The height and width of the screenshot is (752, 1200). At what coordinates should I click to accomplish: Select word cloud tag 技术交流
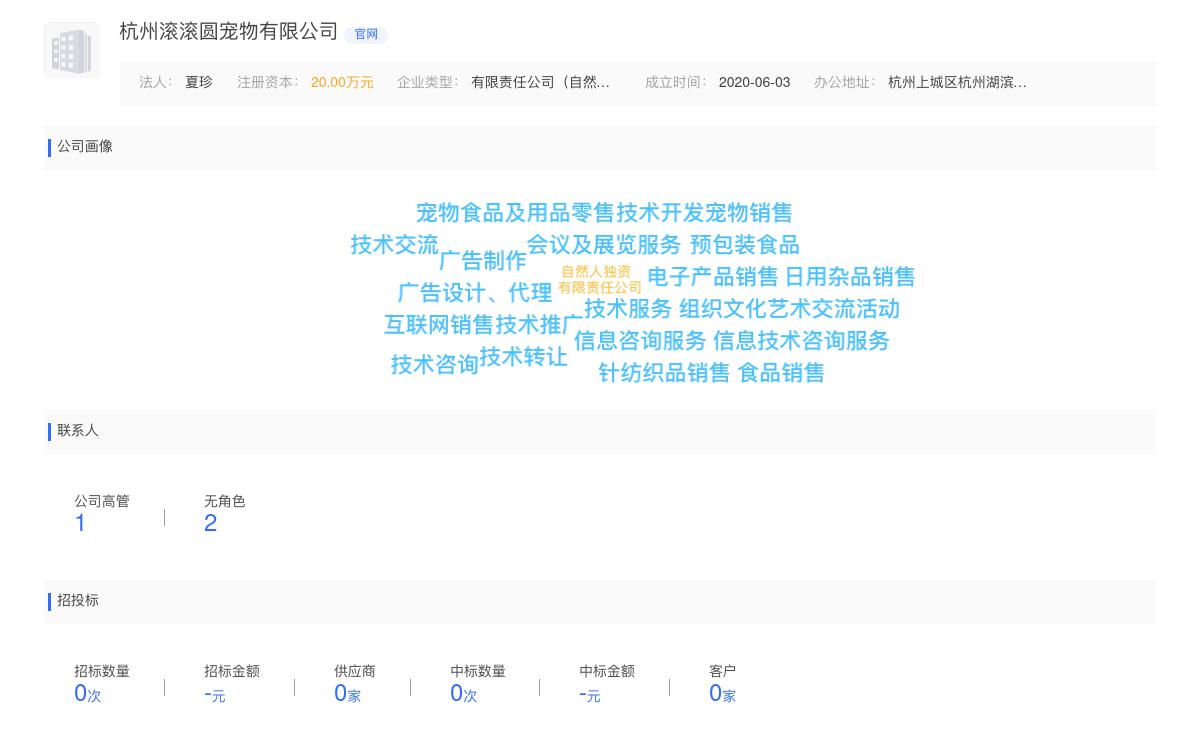click(394, 245)
